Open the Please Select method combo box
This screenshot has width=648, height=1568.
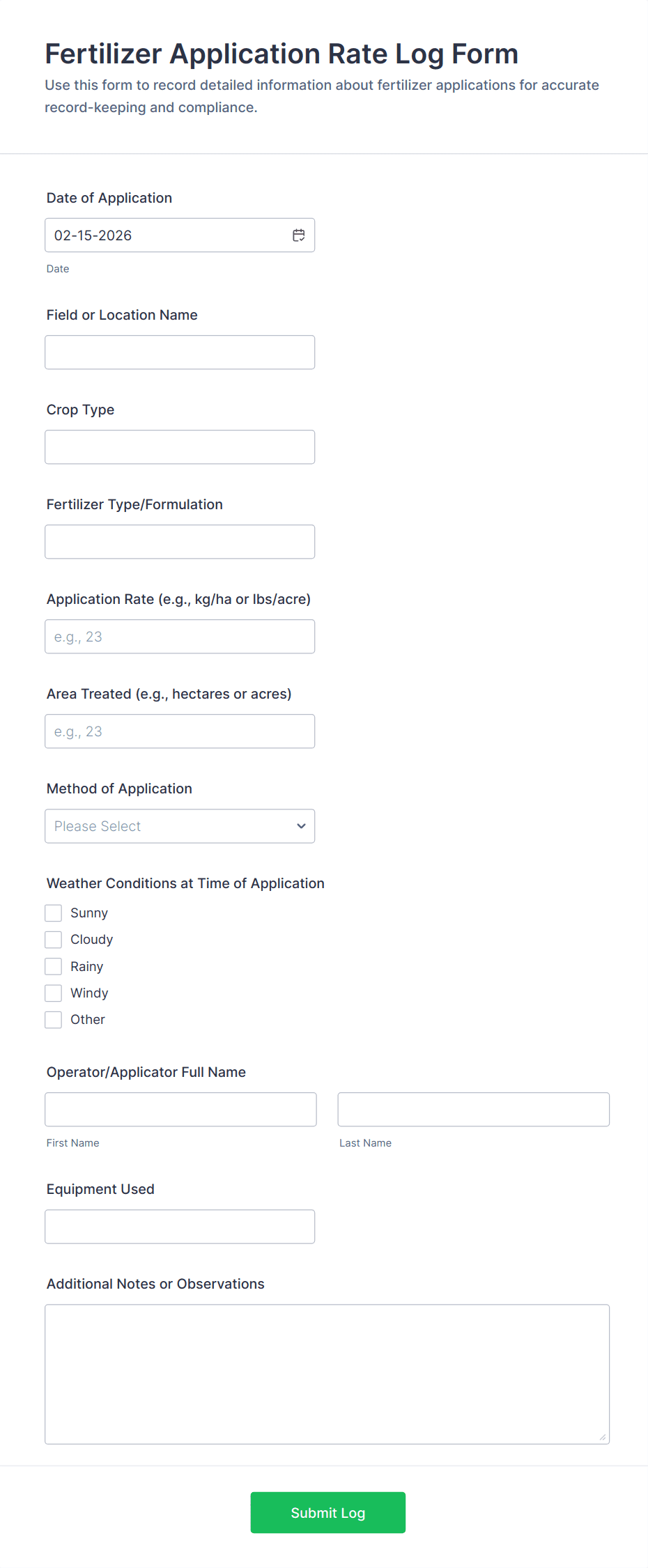(x=167, y=826)
